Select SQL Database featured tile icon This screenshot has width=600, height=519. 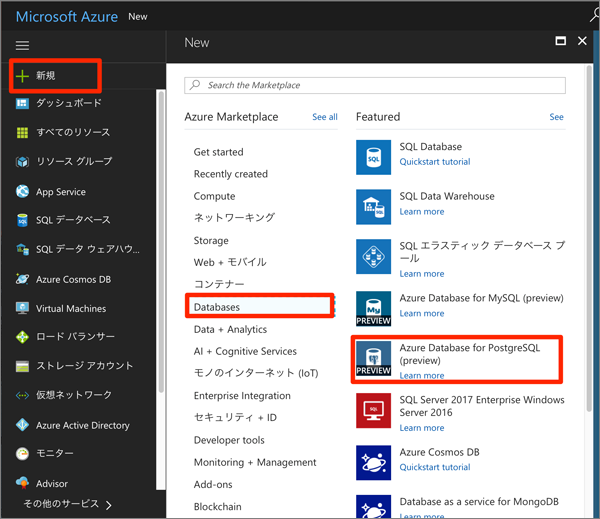[373, 157]
